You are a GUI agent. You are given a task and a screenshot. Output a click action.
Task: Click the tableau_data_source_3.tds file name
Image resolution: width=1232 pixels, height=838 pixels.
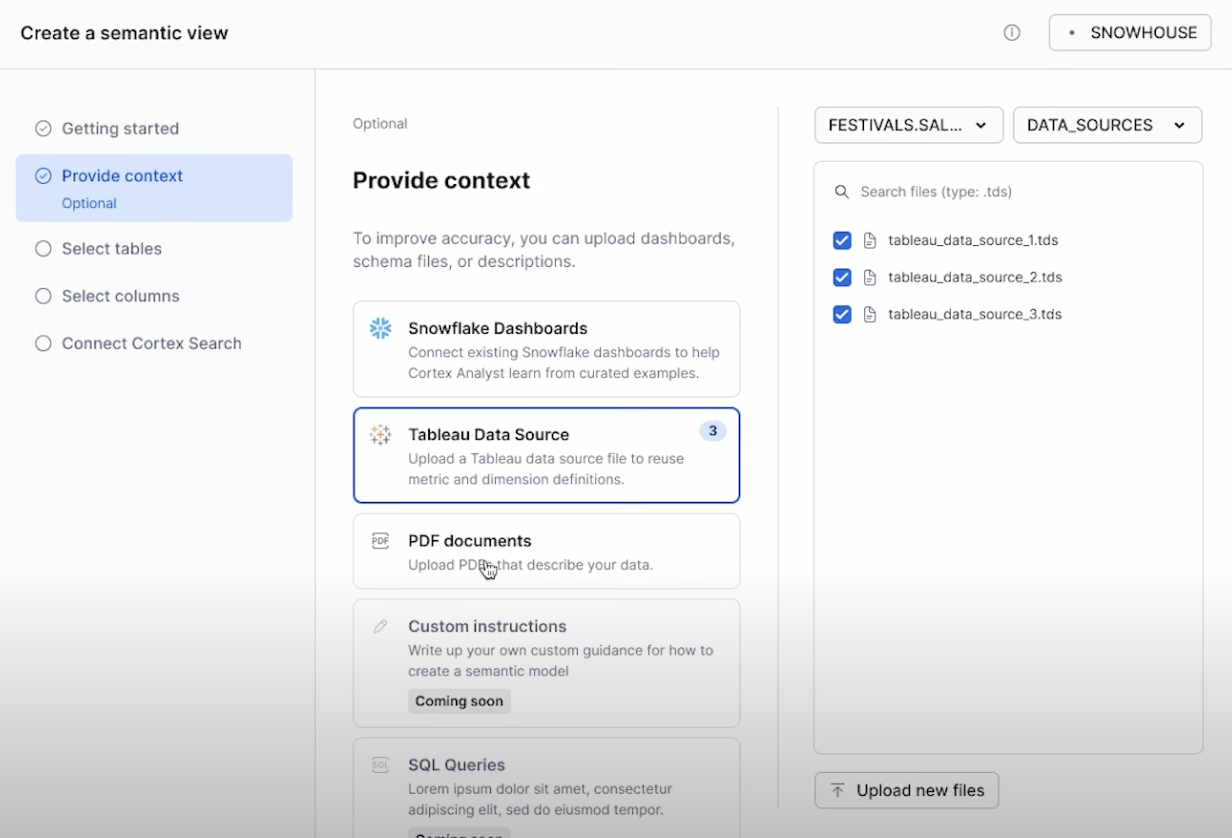pyautogui.click(x=975, y=314)
